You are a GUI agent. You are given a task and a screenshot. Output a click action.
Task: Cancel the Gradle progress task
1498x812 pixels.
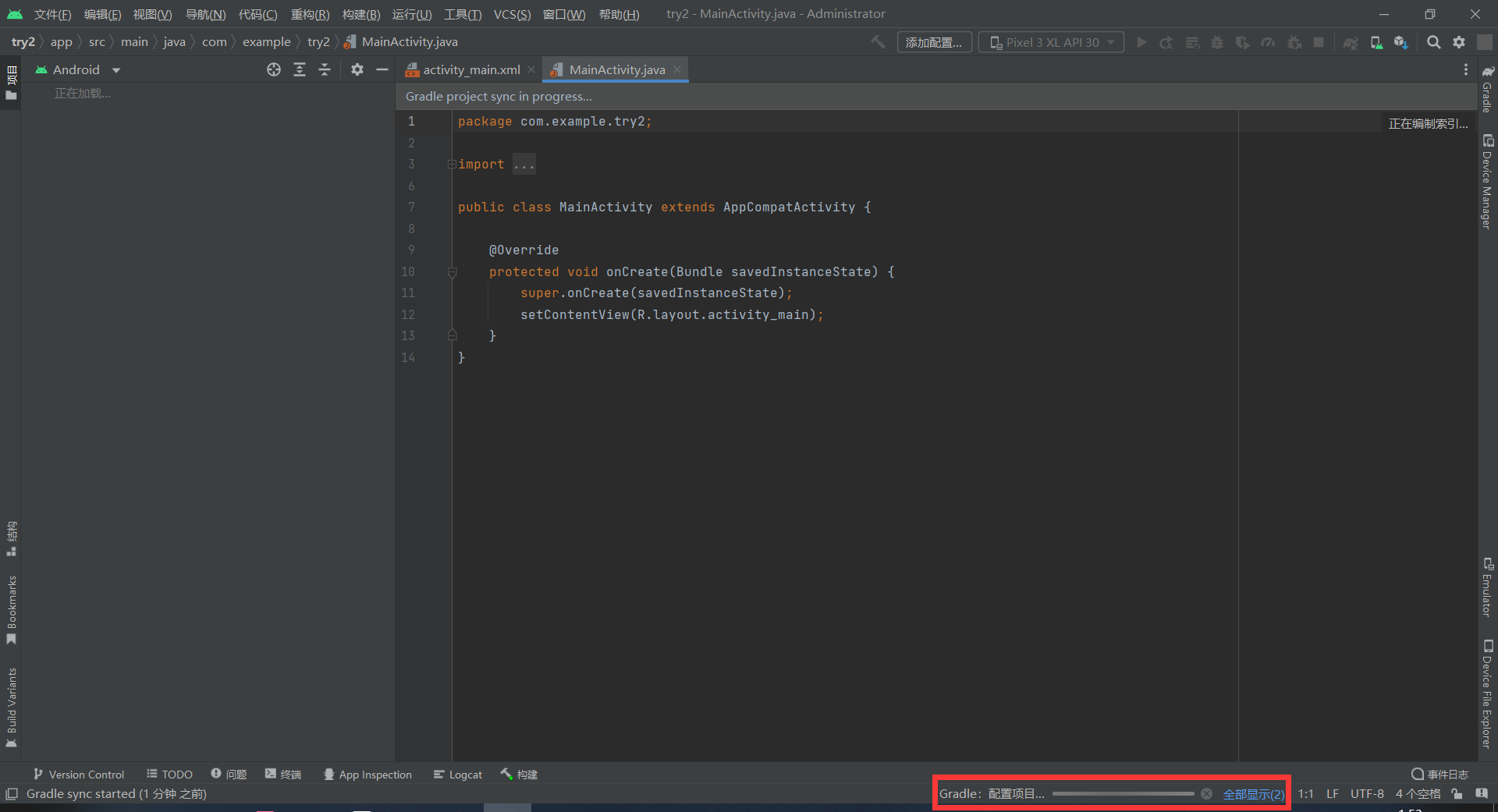1206,793
